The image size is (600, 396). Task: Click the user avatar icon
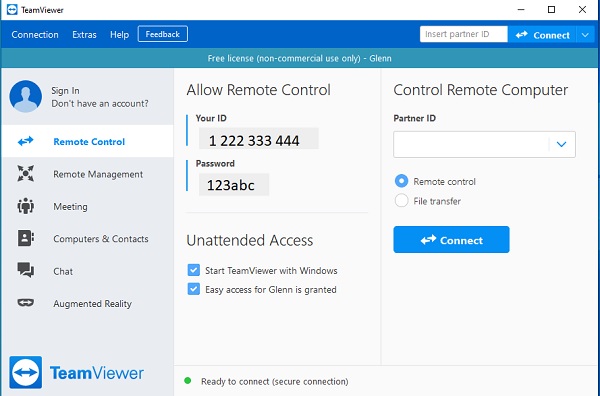pyautogui.click(x=26, y=96)
